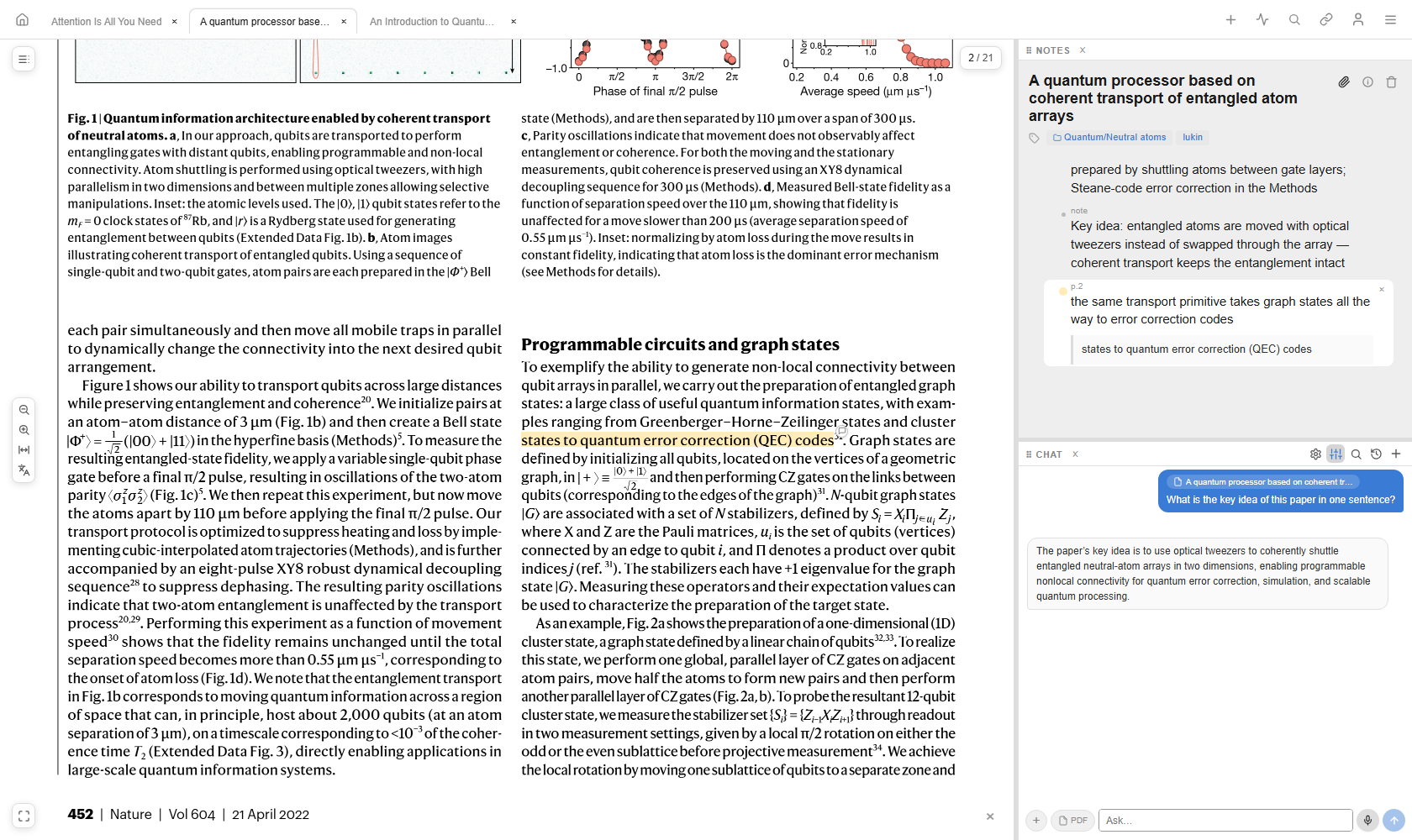Screen dimensions: 1412x840
Task: Dismiss the bottom bar close X in PDF
Action: (x=990, y=816)
